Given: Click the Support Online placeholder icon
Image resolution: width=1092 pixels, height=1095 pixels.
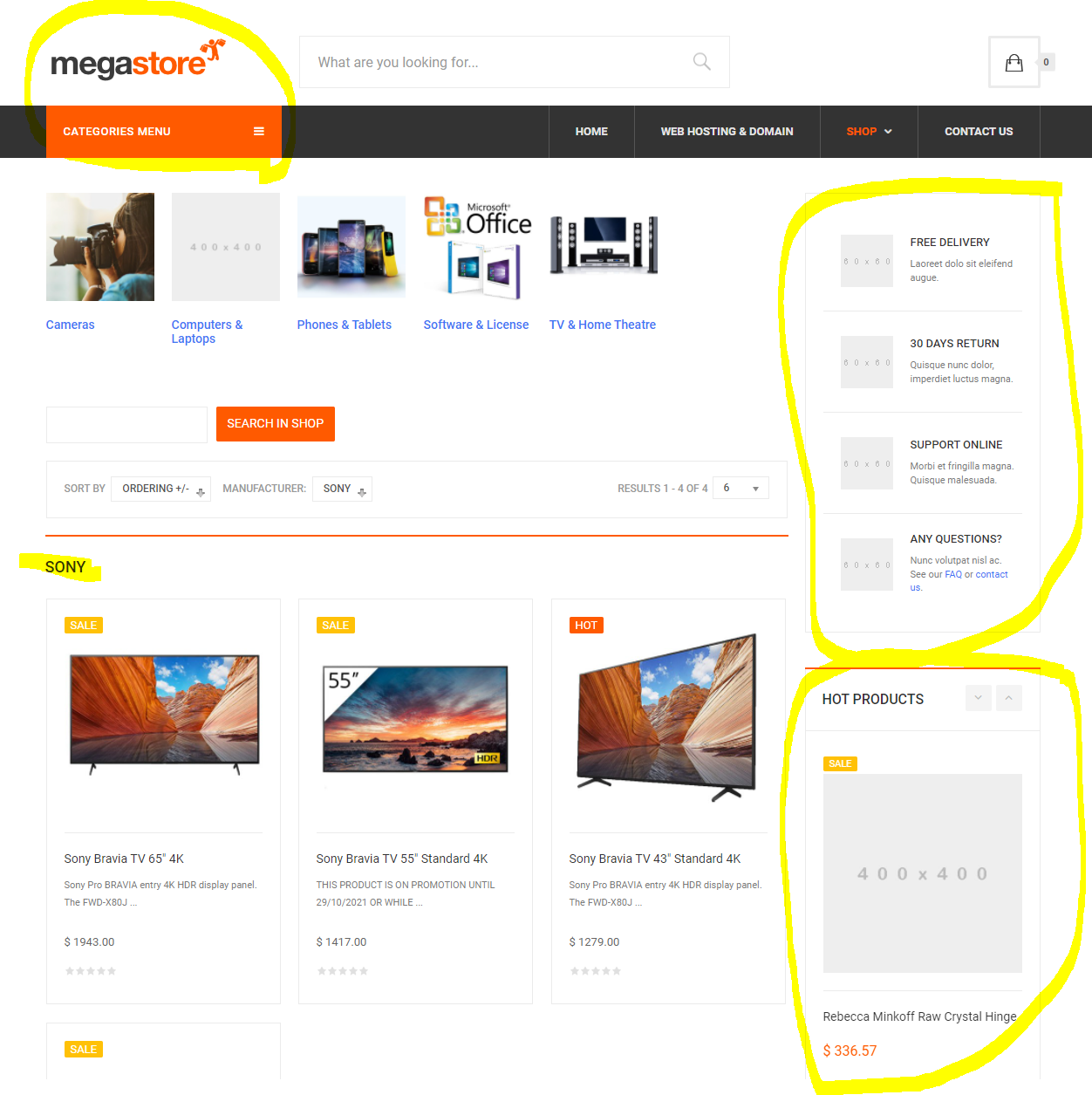Looking at the screenshot, I should 866,463.
